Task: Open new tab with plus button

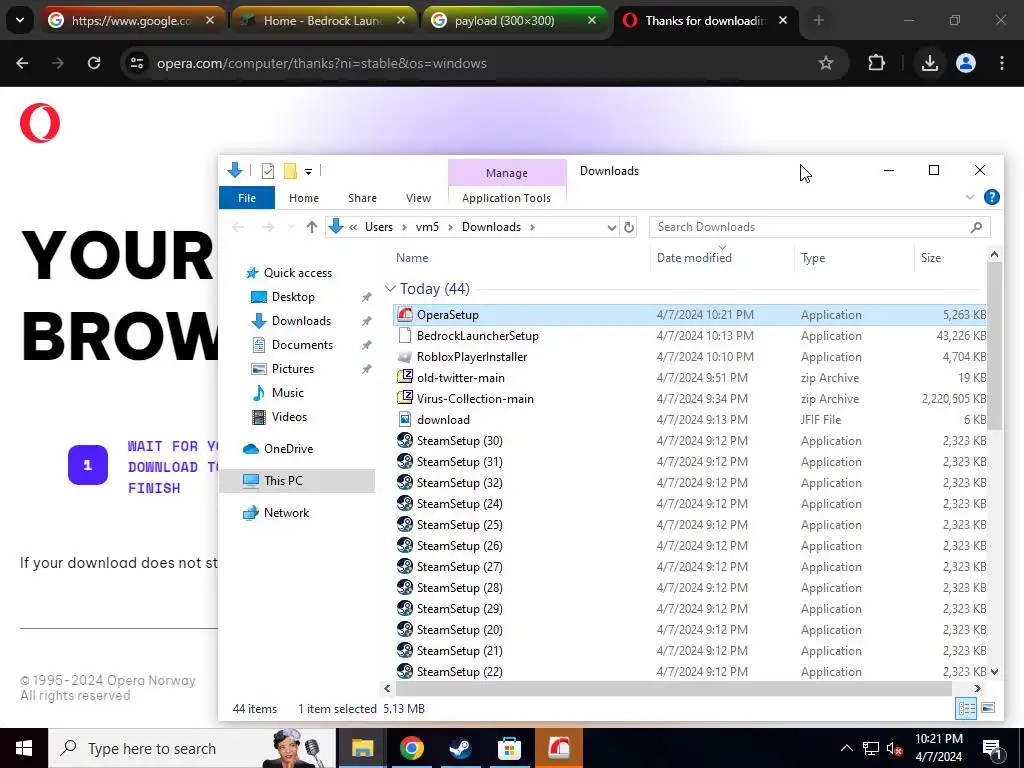Action: 818,20
